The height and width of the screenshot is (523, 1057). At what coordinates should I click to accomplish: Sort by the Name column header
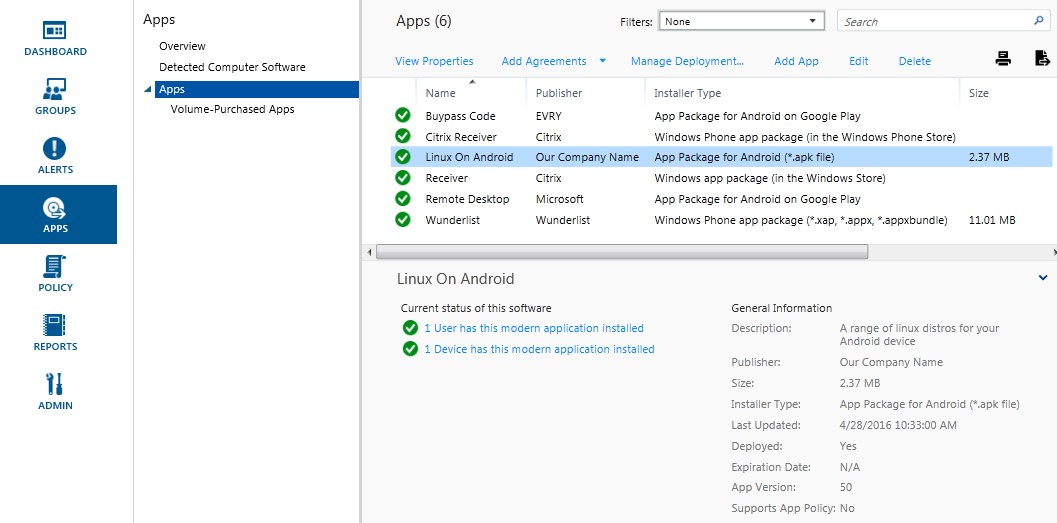click(x=440, y=93)
